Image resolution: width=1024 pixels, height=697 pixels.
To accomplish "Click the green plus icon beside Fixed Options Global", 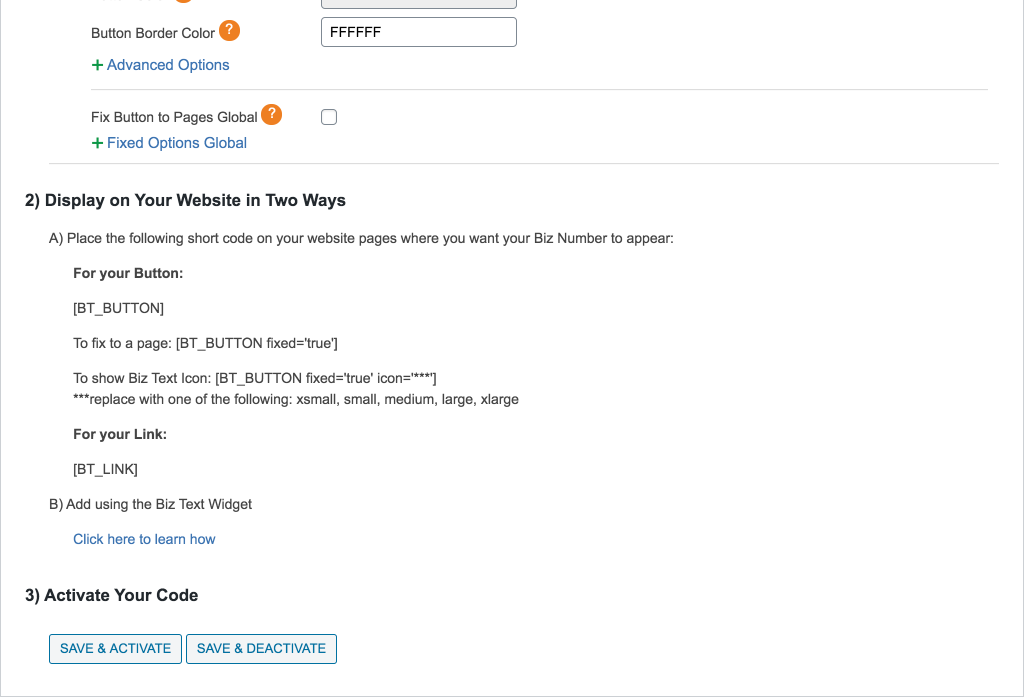I will pyautogui.click(x=97, y=143).
